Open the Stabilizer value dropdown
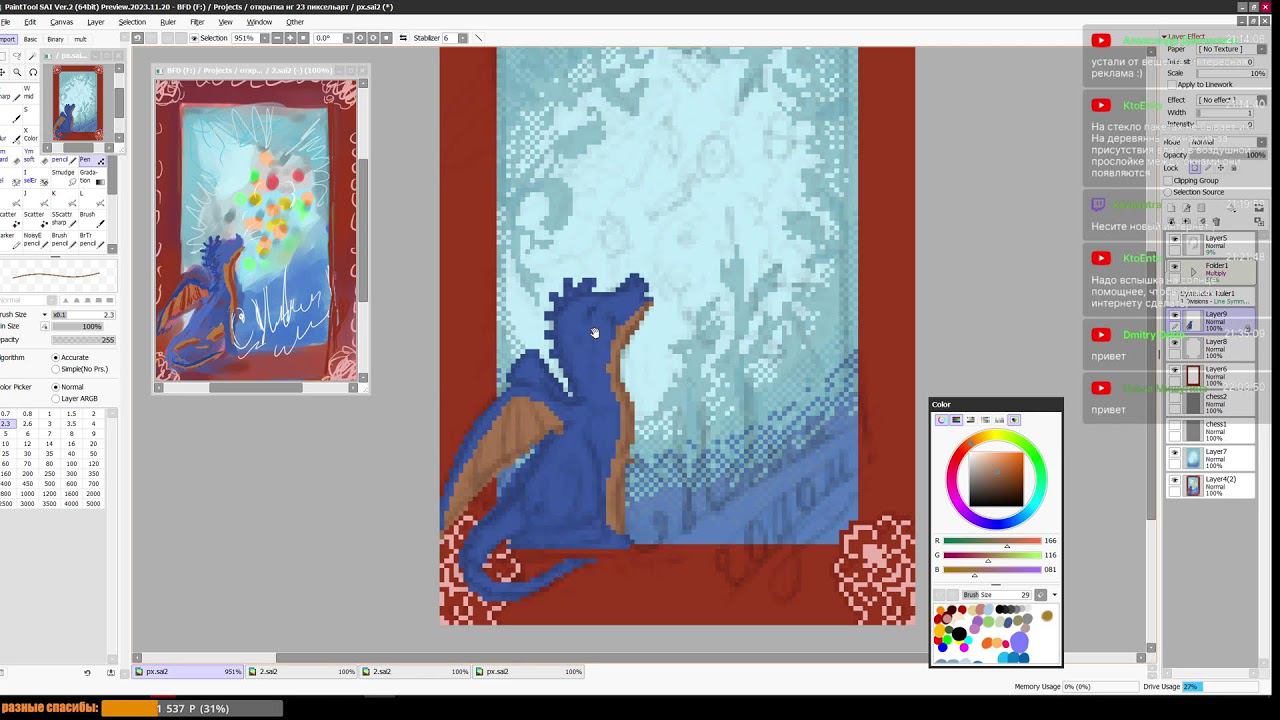The width and height of the screenshot is (1280, 720). (x=461, y=38)
